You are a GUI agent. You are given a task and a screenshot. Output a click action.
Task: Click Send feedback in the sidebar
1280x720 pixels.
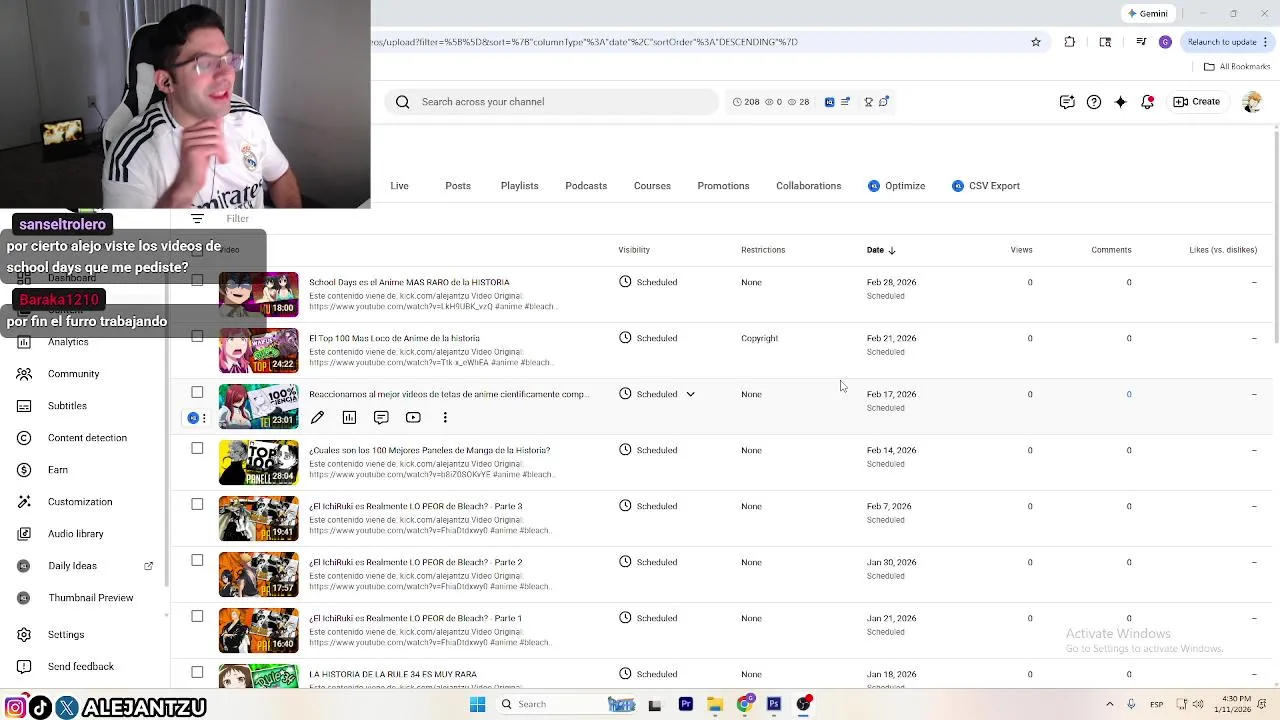click(x=80, y=667)
